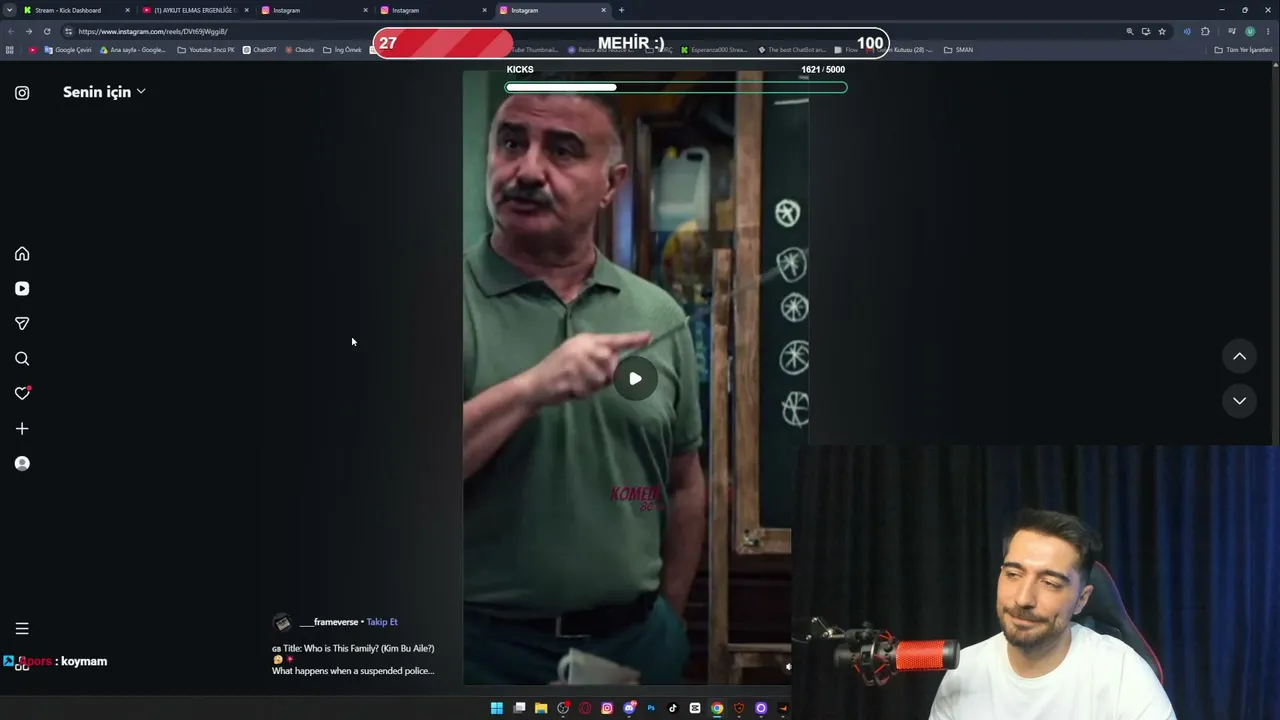The width and height of the screenshot is (1280, 720).
Task: Open Chrome three-dot menu
Action: (1268, 31)
